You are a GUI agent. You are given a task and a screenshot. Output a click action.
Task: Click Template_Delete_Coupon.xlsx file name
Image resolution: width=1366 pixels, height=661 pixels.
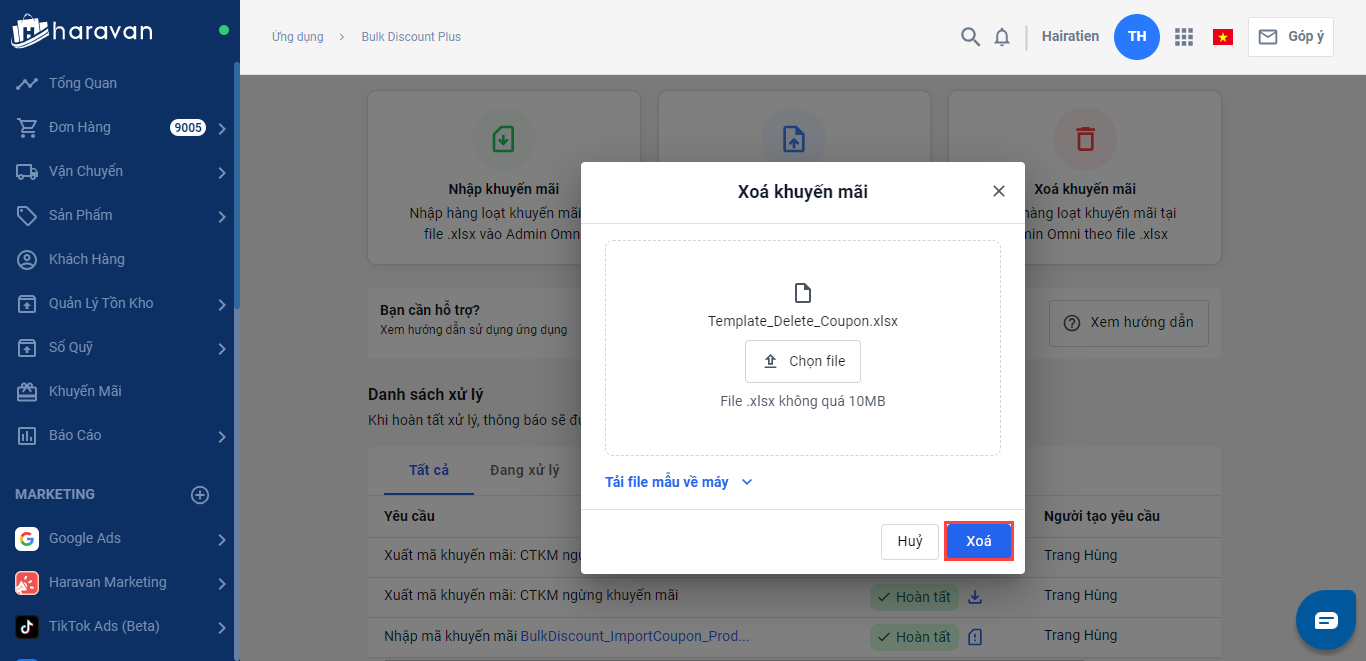click(803, 321)
